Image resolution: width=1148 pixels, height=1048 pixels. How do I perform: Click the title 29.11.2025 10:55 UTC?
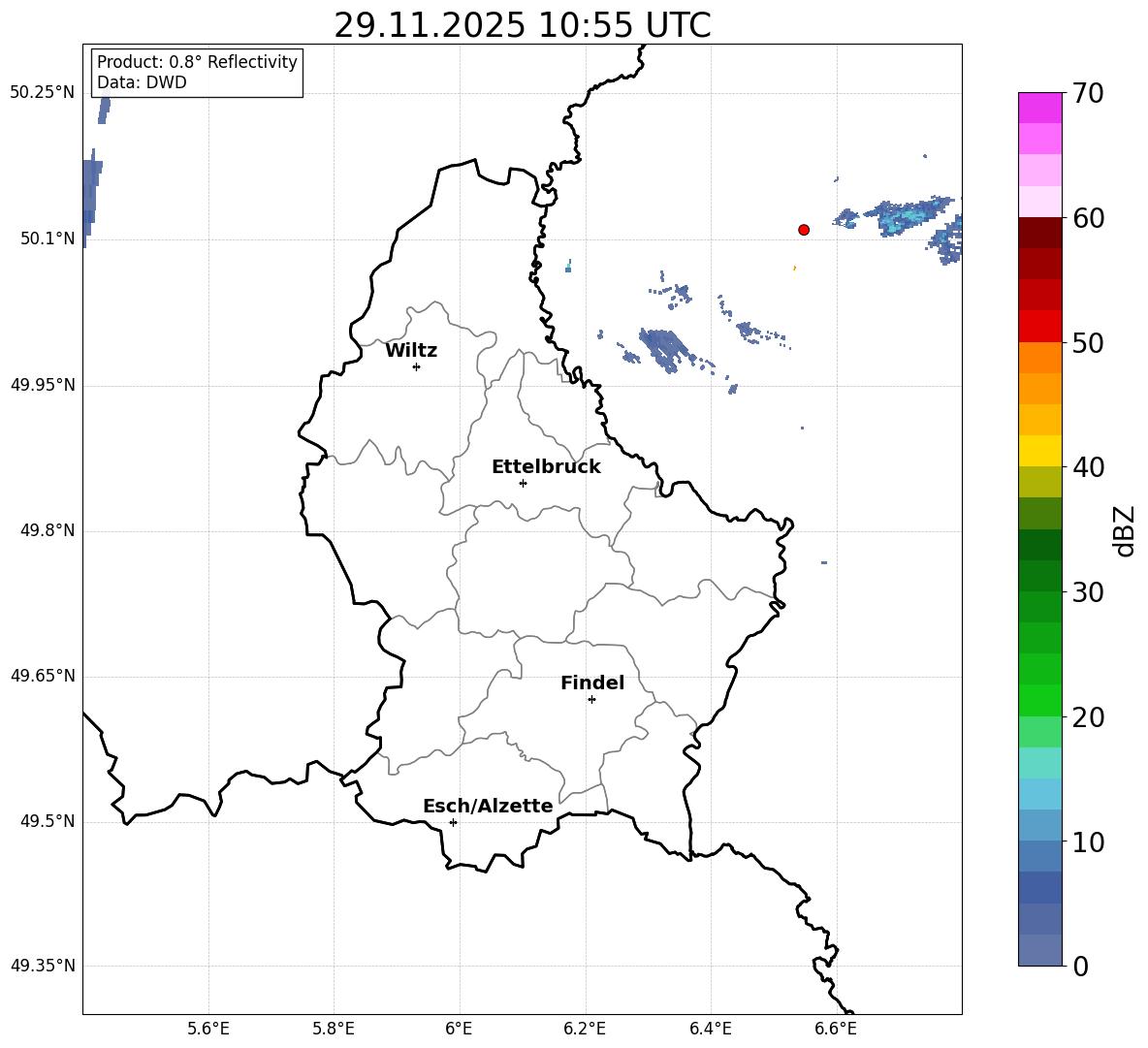(x=522, y=25)
